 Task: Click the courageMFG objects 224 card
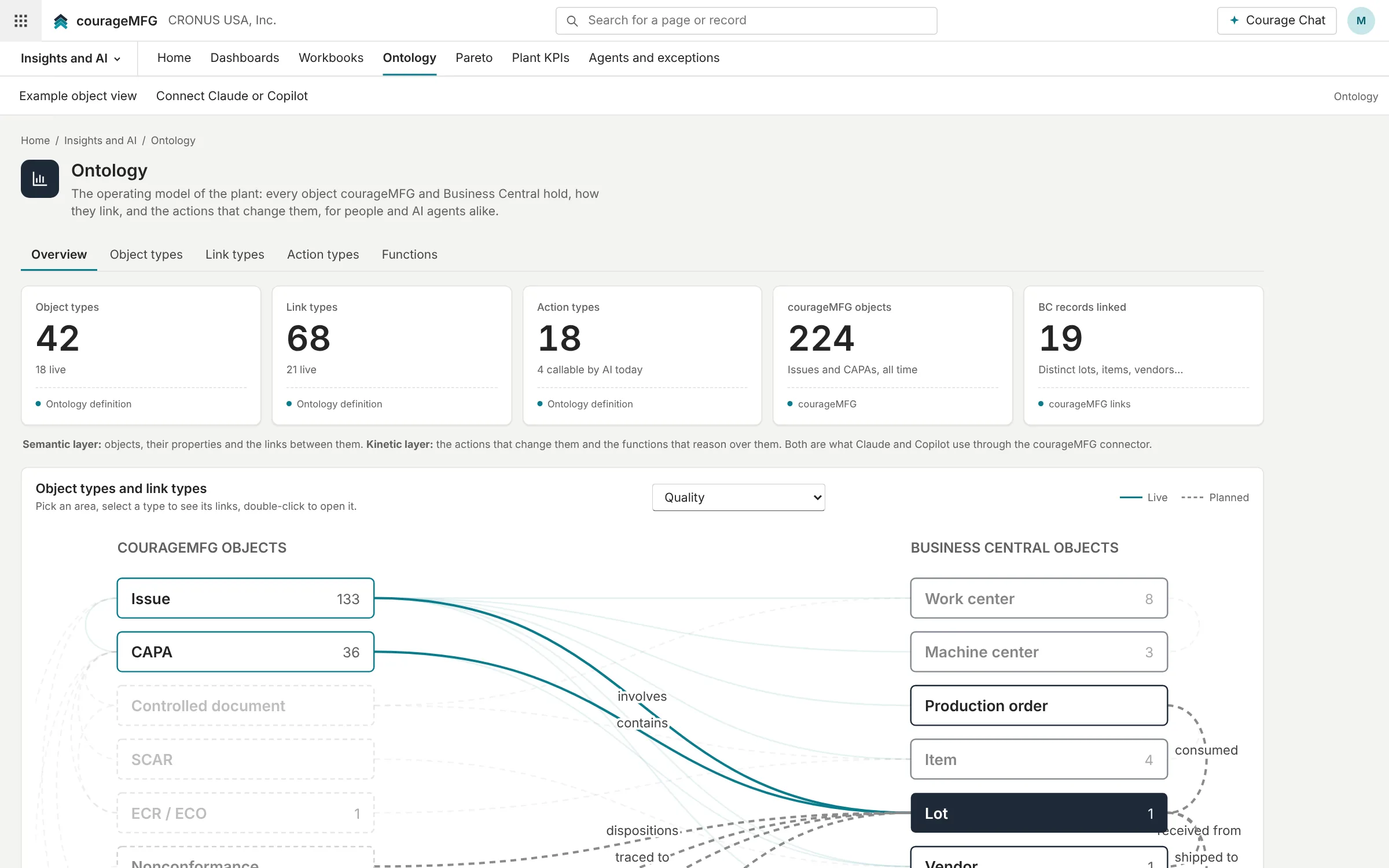[893, 355]
